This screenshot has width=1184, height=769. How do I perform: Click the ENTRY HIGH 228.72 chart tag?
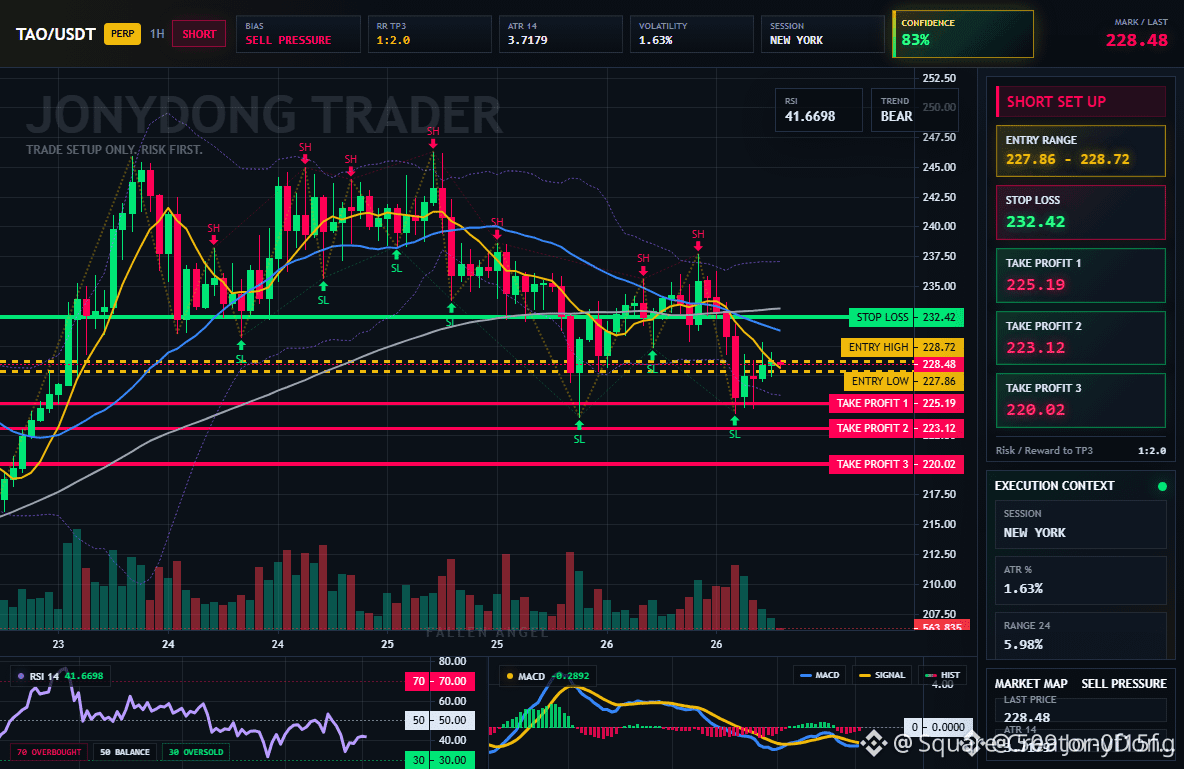click(x=902, y=347)
